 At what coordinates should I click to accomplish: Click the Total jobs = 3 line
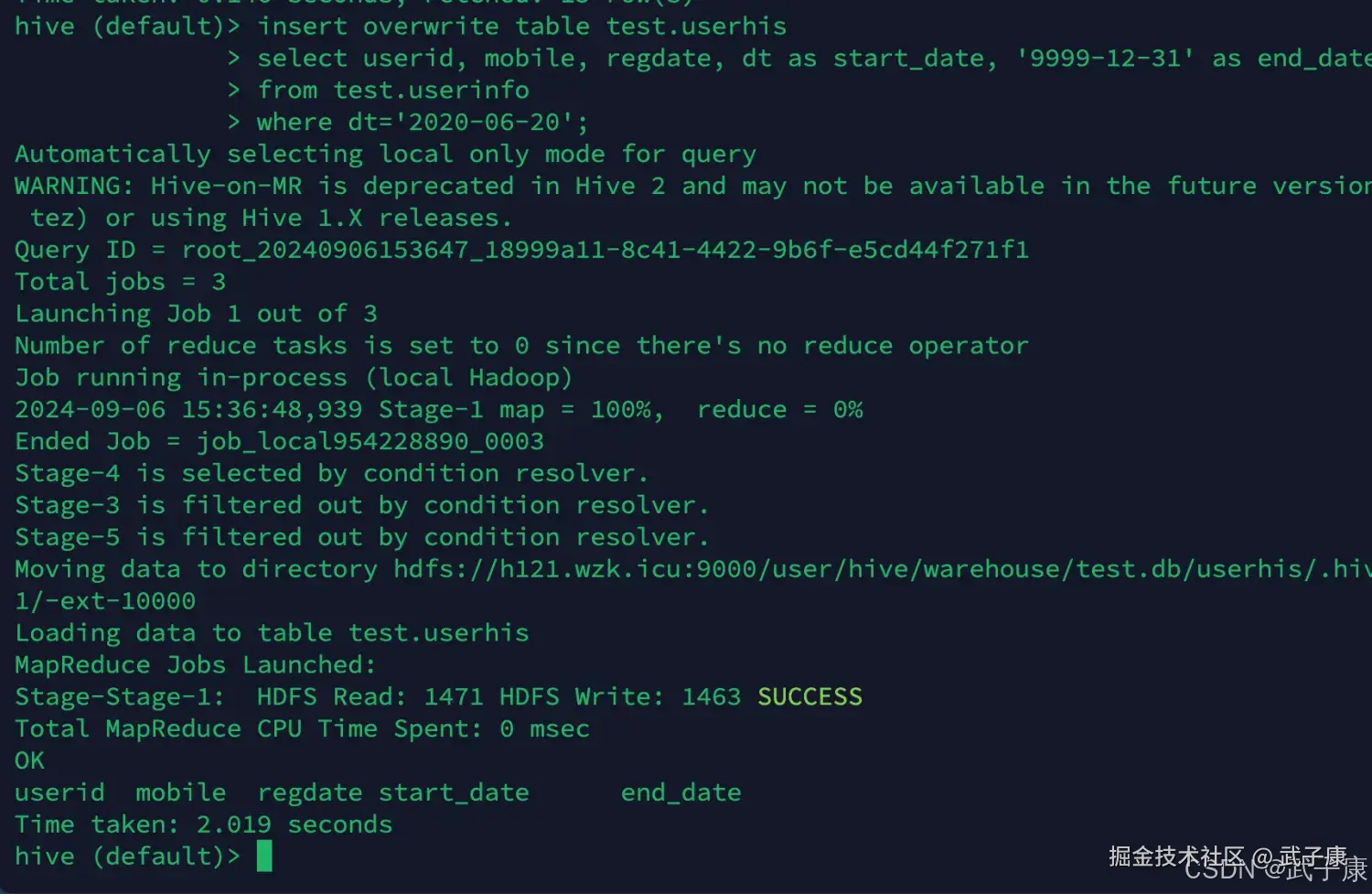pyautogui.click(x=120, y=282)
